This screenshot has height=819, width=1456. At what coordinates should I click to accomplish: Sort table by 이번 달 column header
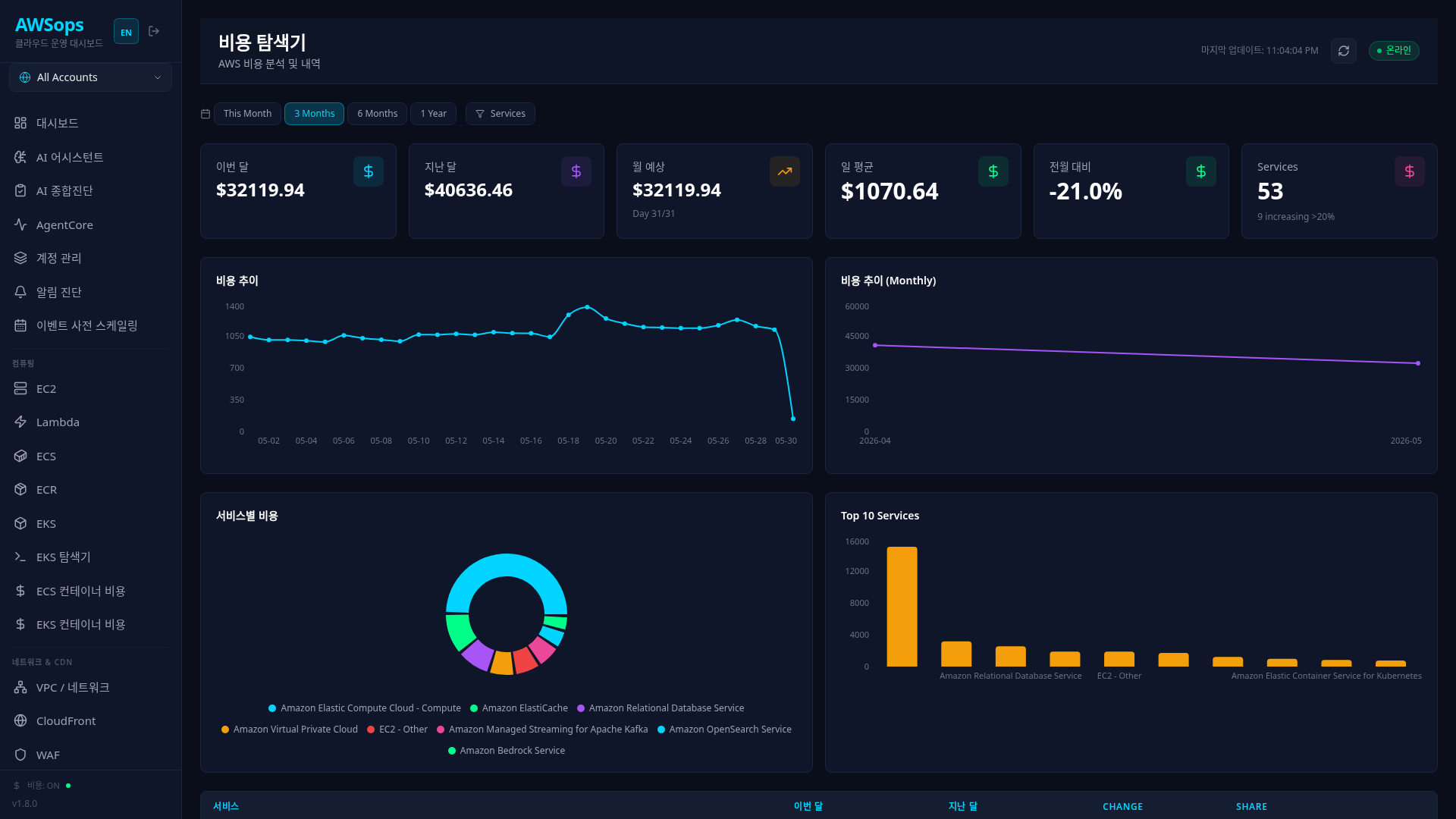[808, 806]
